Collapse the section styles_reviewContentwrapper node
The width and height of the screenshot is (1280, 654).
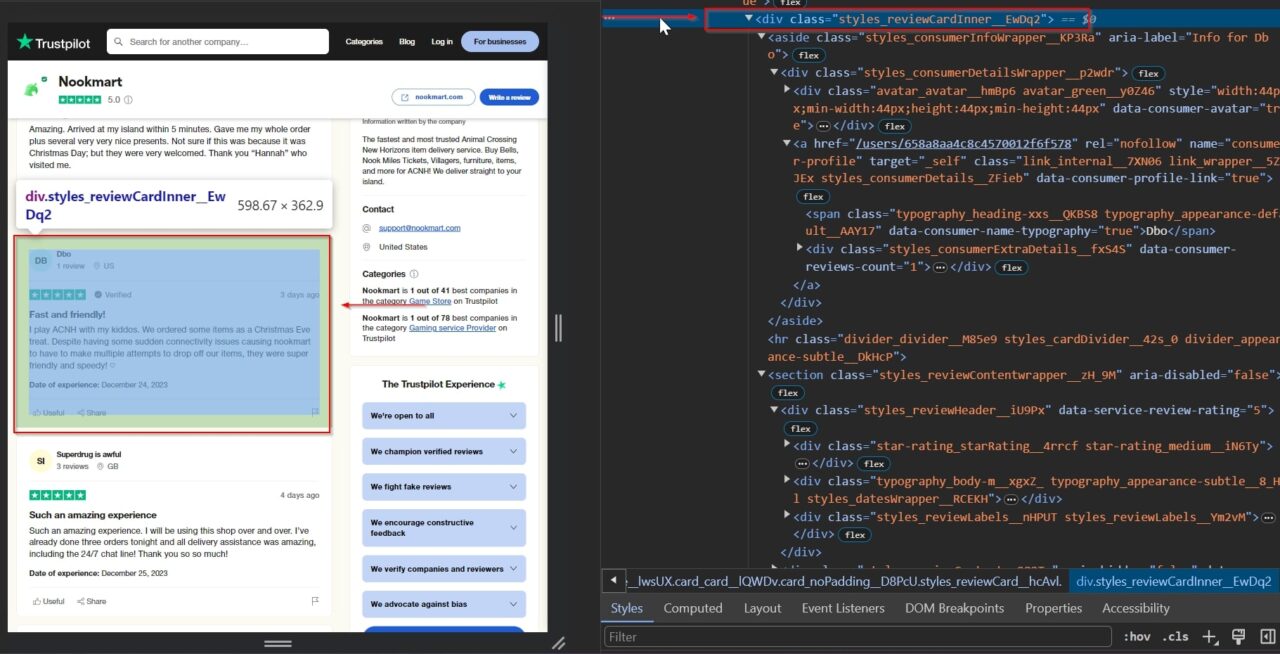[x=761, y=375]
